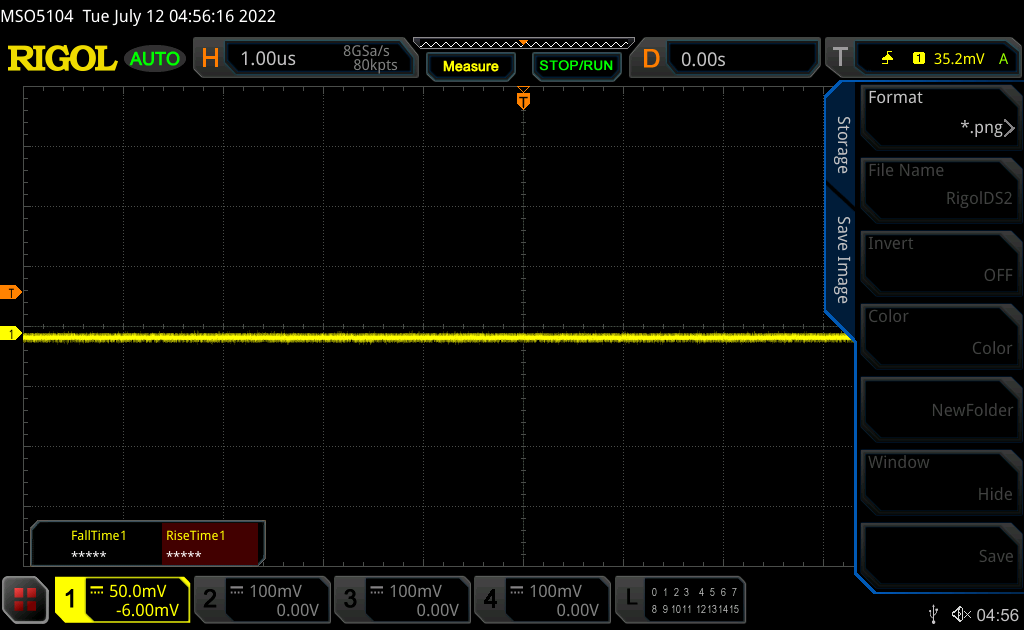
Task: Click the channel 1 ground level marker
Action: click(x=11, y=333)
